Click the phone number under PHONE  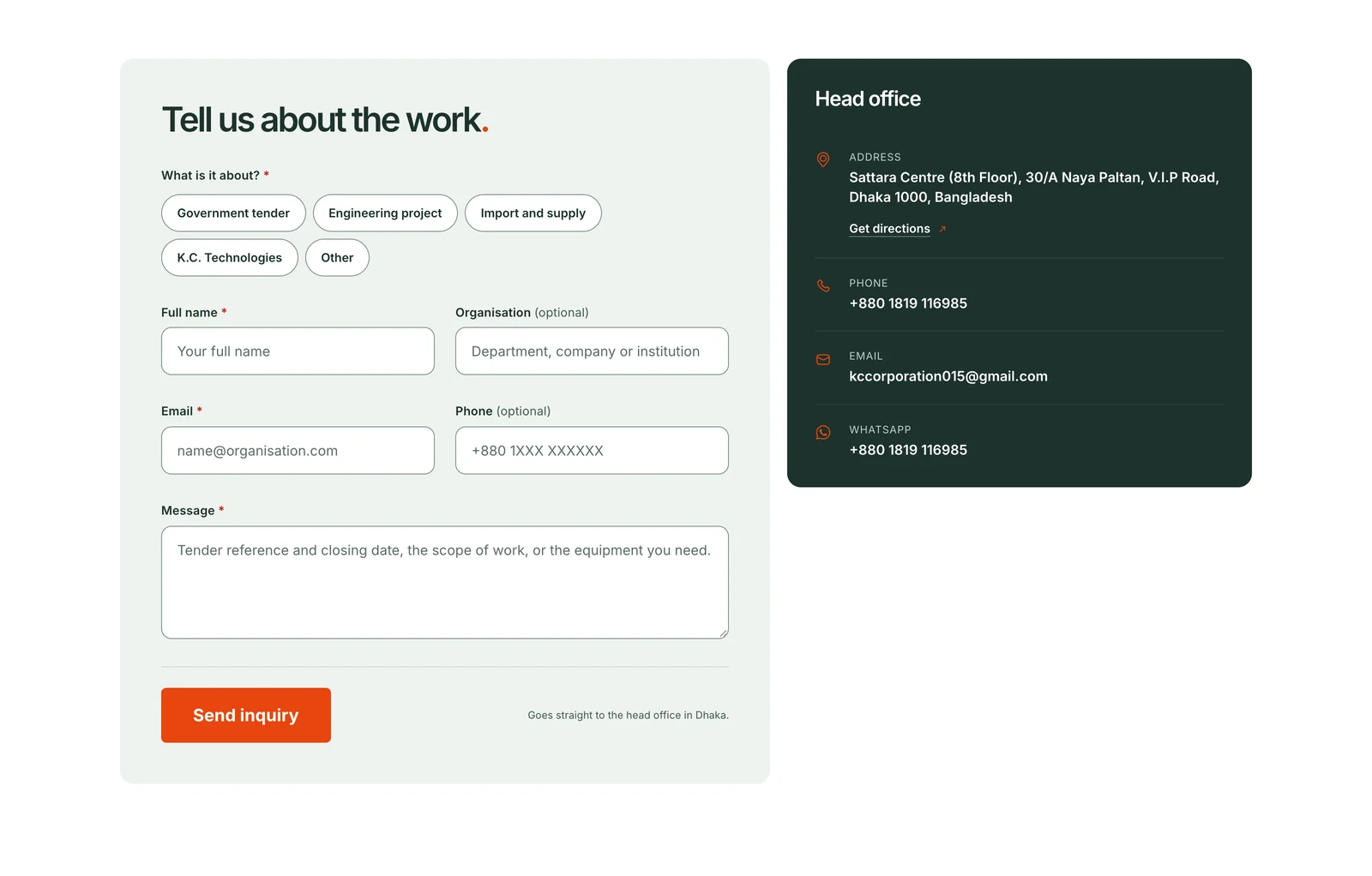908,303
